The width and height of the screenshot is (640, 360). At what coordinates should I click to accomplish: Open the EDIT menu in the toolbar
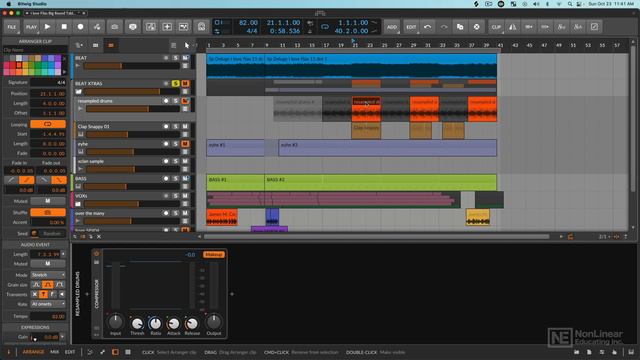pos(411,27)
